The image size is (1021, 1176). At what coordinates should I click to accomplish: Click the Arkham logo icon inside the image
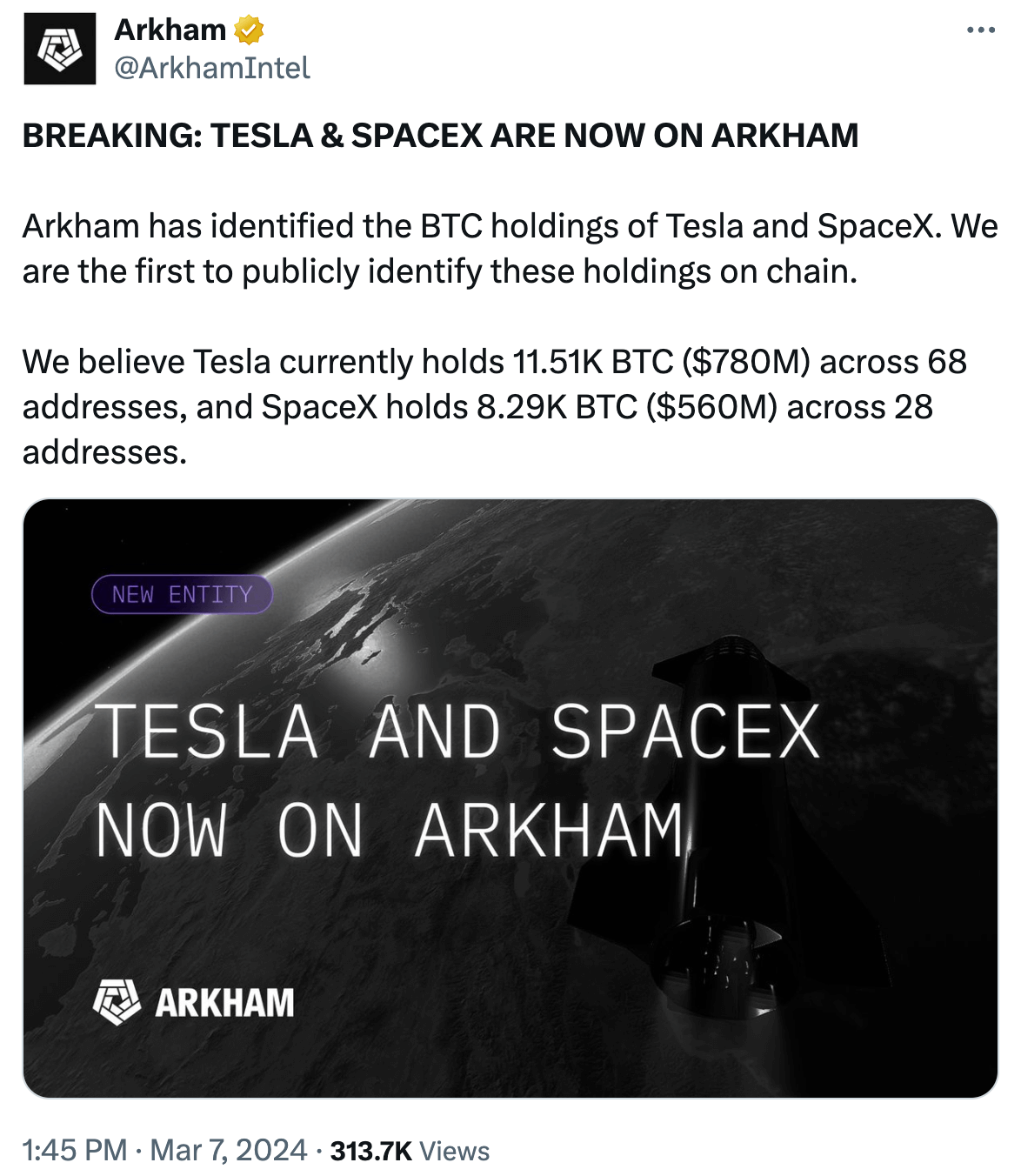[117, 1002]
